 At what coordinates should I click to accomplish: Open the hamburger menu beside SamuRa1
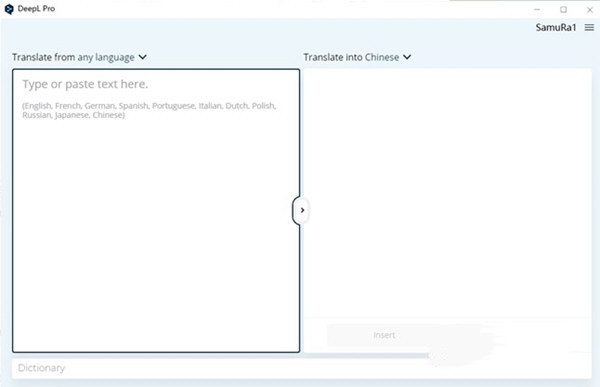click(589, 28)
